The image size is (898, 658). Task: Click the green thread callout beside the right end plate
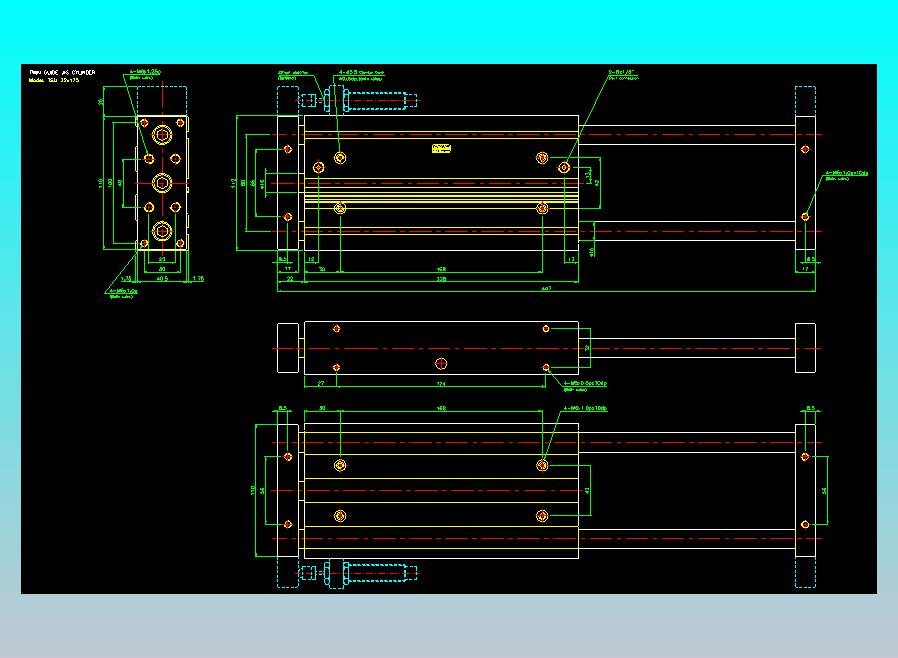click(x=846, y=175)
